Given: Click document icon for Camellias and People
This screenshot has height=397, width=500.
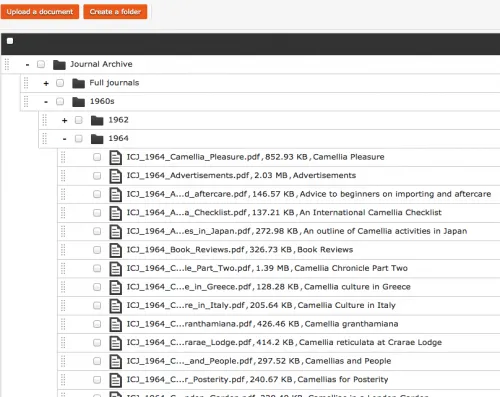Looking at the screenshot, I should point(116,362).
